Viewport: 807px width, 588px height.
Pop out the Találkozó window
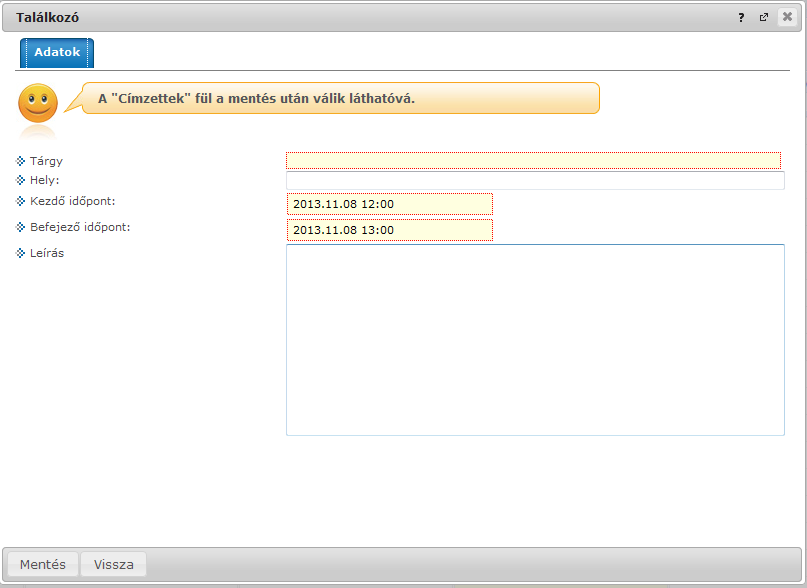coord(764,18)
